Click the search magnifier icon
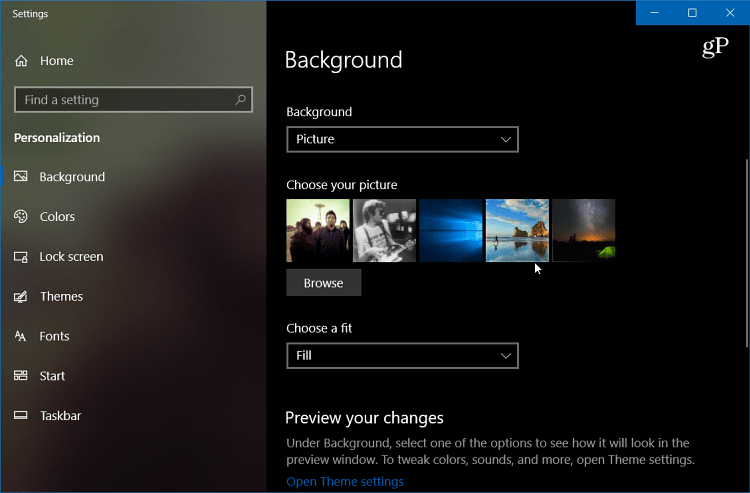750x493 pixels. 240,99
